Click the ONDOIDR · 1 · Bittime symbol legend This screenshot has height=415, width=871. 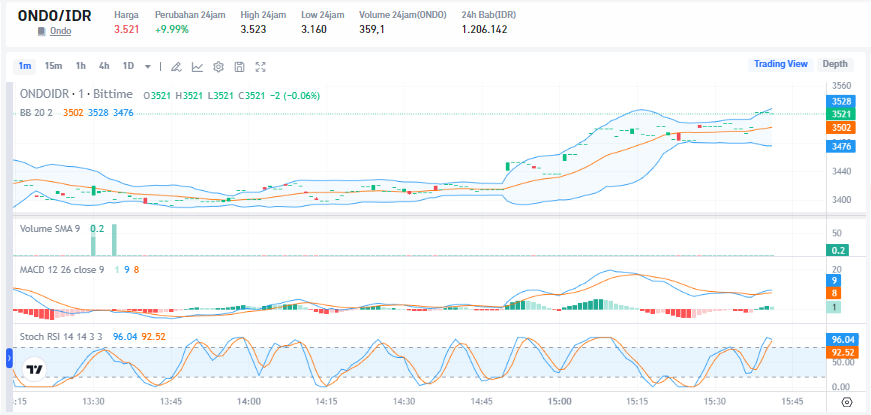point(76,94)
